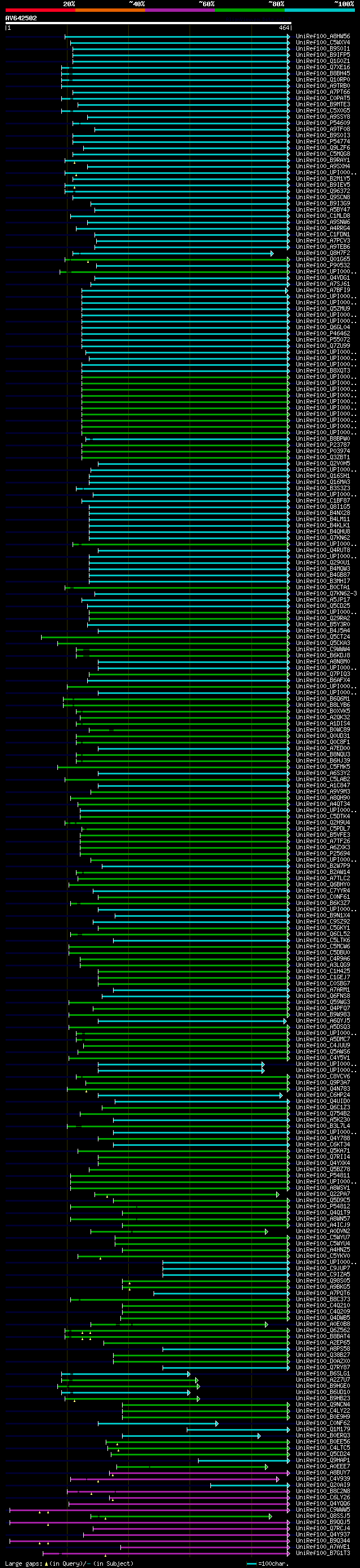The image size is (360, 1568).
Task: Open the UniRef100_B9Q344 hit
Action: coord(323,1541)
